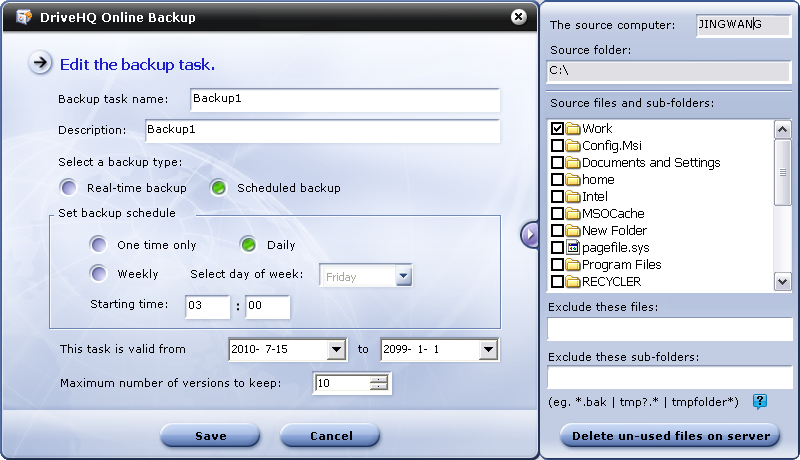The width and height of the screenshot is (800, 460).
Task: Click the Program Files folder icon
Action: [573, 265]
